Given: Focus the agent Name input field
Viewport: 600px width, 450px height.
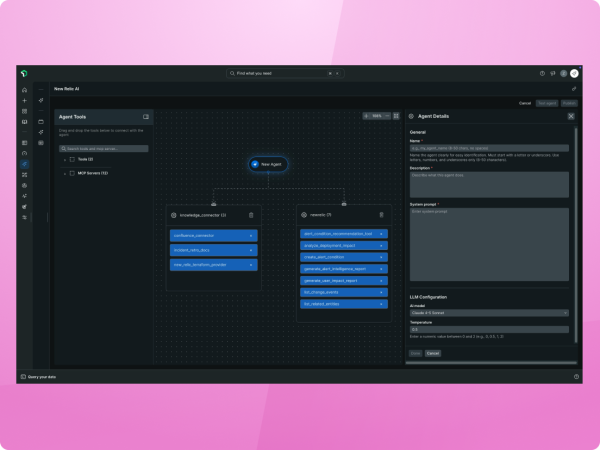Looking at the screenshot, I should click(488, 148).
